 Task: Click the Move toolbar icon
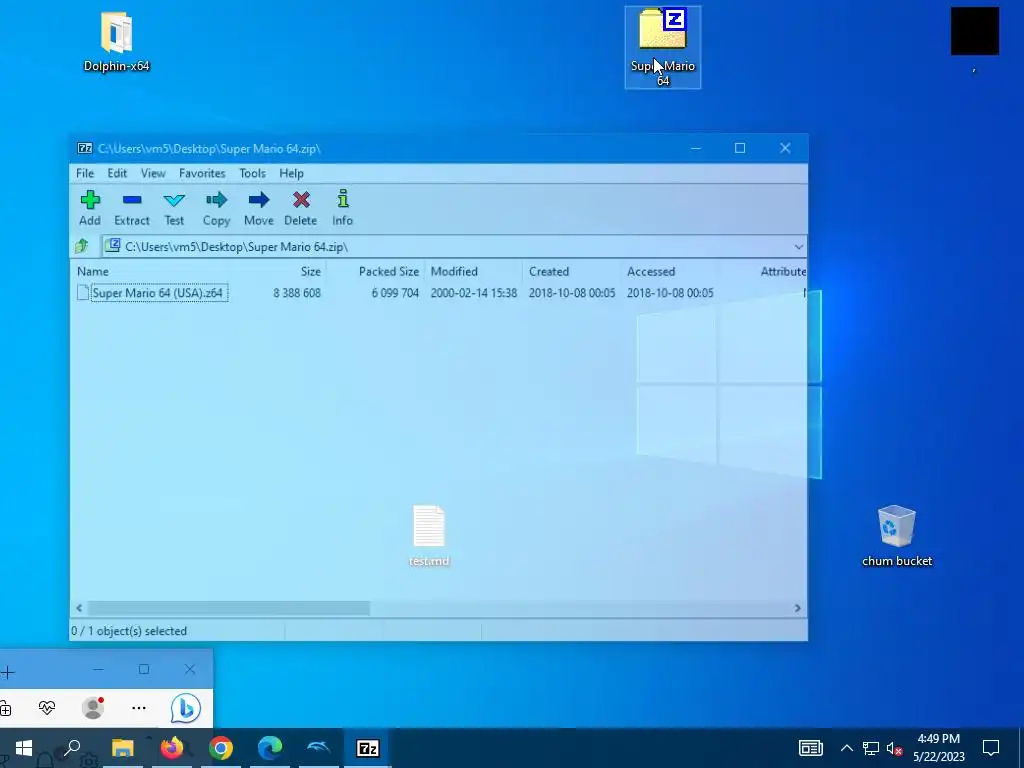click(259, 208)
